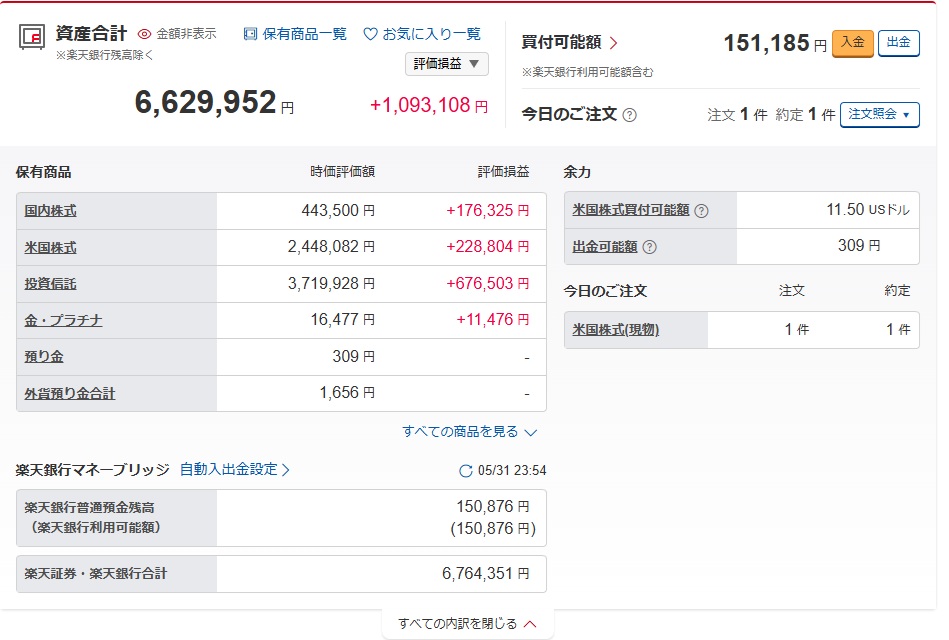Click 米国株式 profit +228,804 円
The height and width of the screenshot is (640, 949).
pos(487,247)
